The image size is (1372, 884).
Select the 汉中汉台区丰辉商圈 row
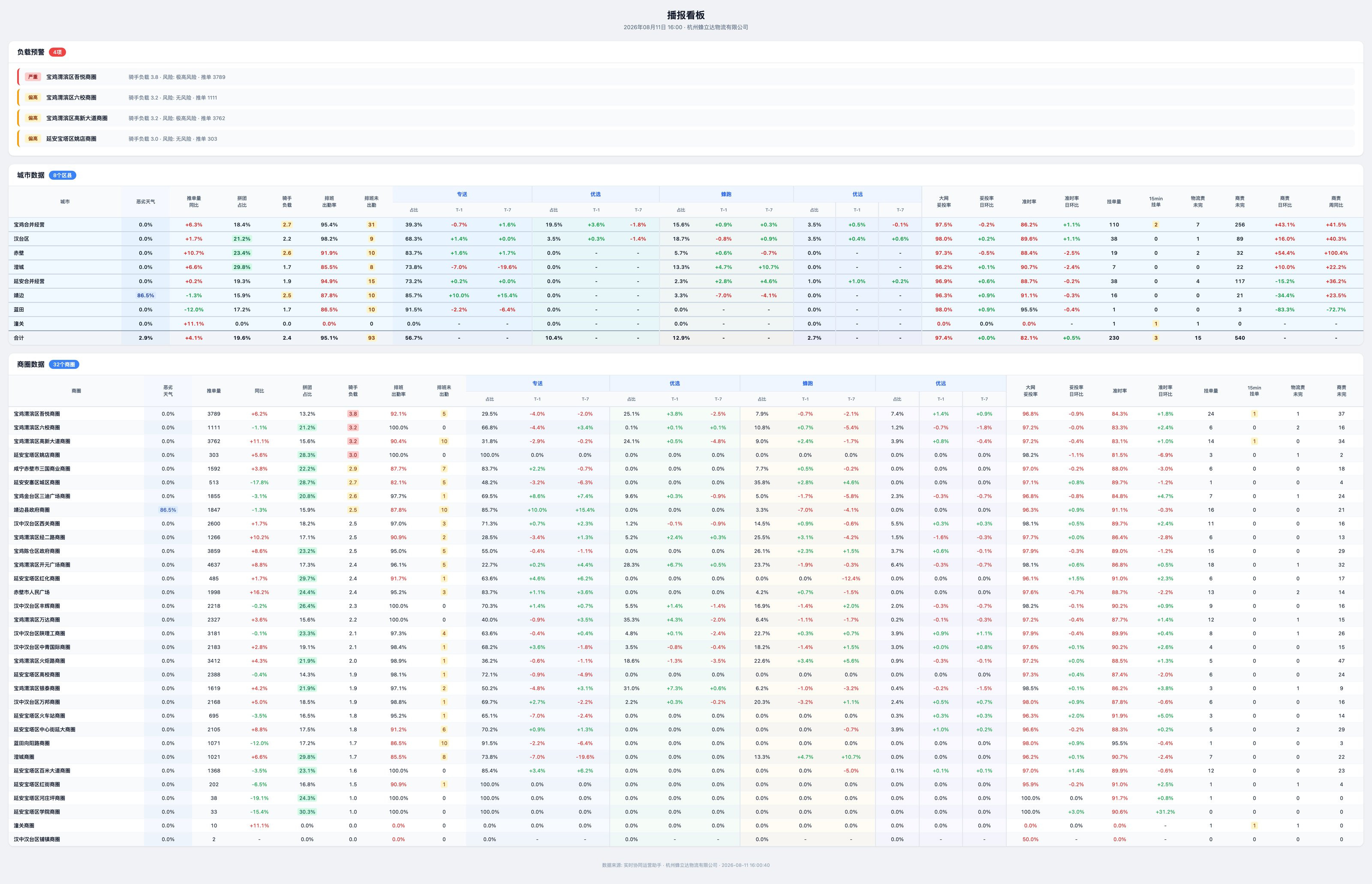pos(686,606)
